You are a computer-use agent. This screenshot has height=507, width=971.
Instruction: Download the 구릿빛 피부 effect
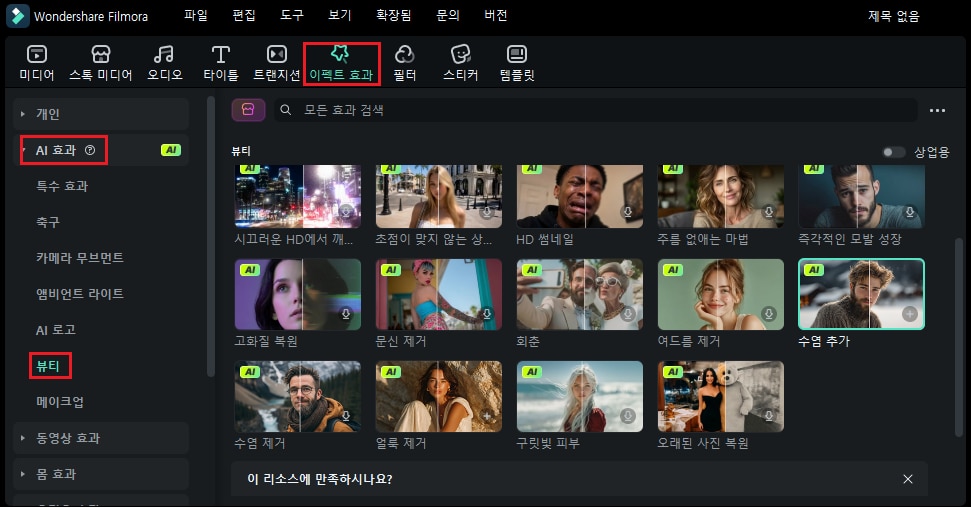click(628, 417)
